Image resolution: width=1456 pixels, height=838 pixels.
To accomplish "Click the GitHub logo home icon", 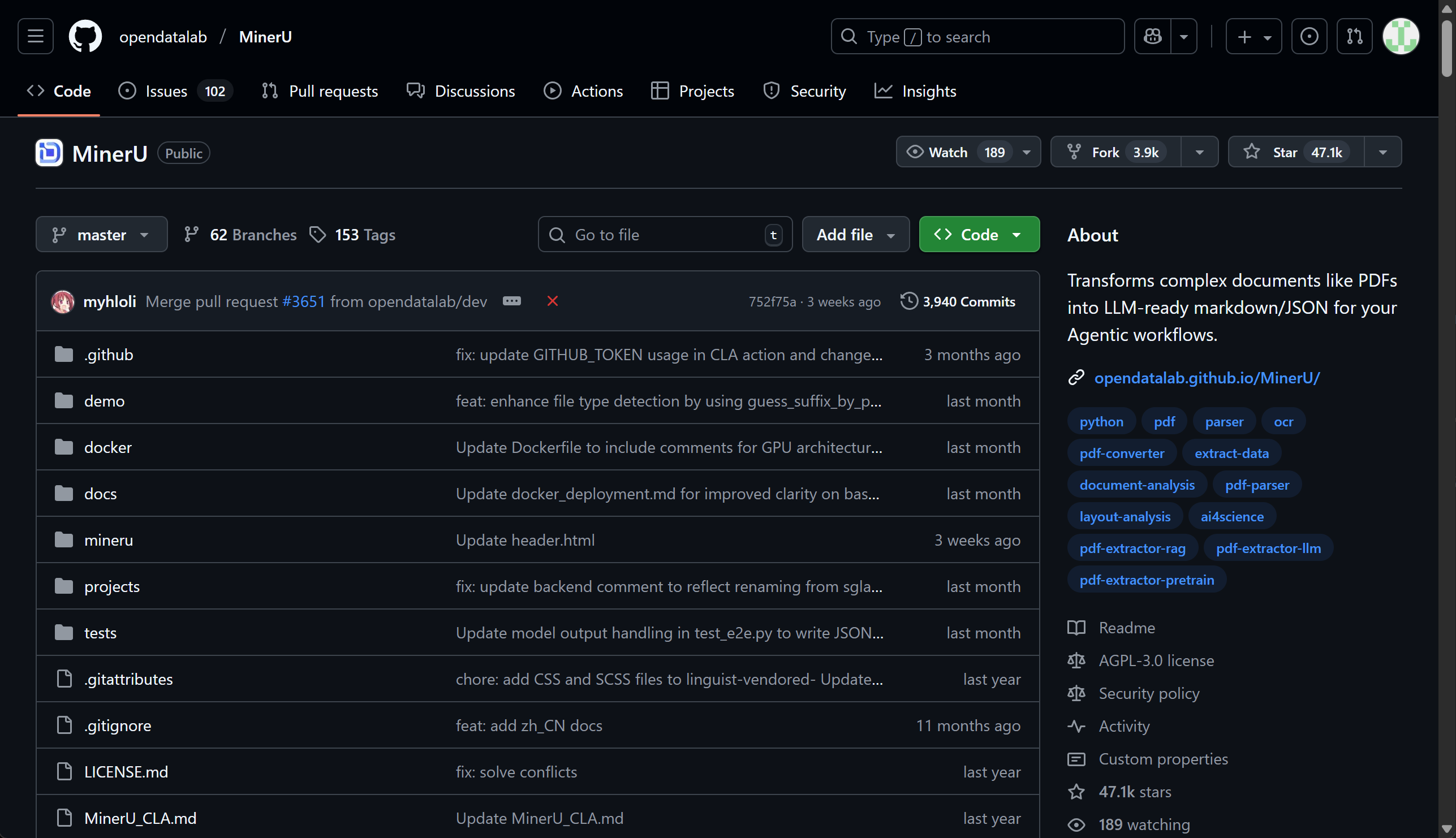I will click(85, 37).
